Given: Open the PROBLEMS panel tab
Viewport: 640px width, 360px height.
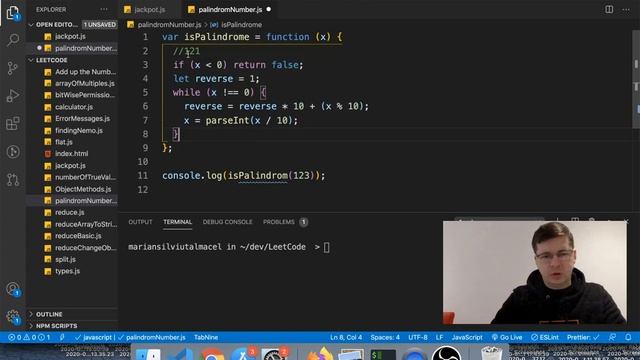Looking at the screenshot, I should 285,222.
